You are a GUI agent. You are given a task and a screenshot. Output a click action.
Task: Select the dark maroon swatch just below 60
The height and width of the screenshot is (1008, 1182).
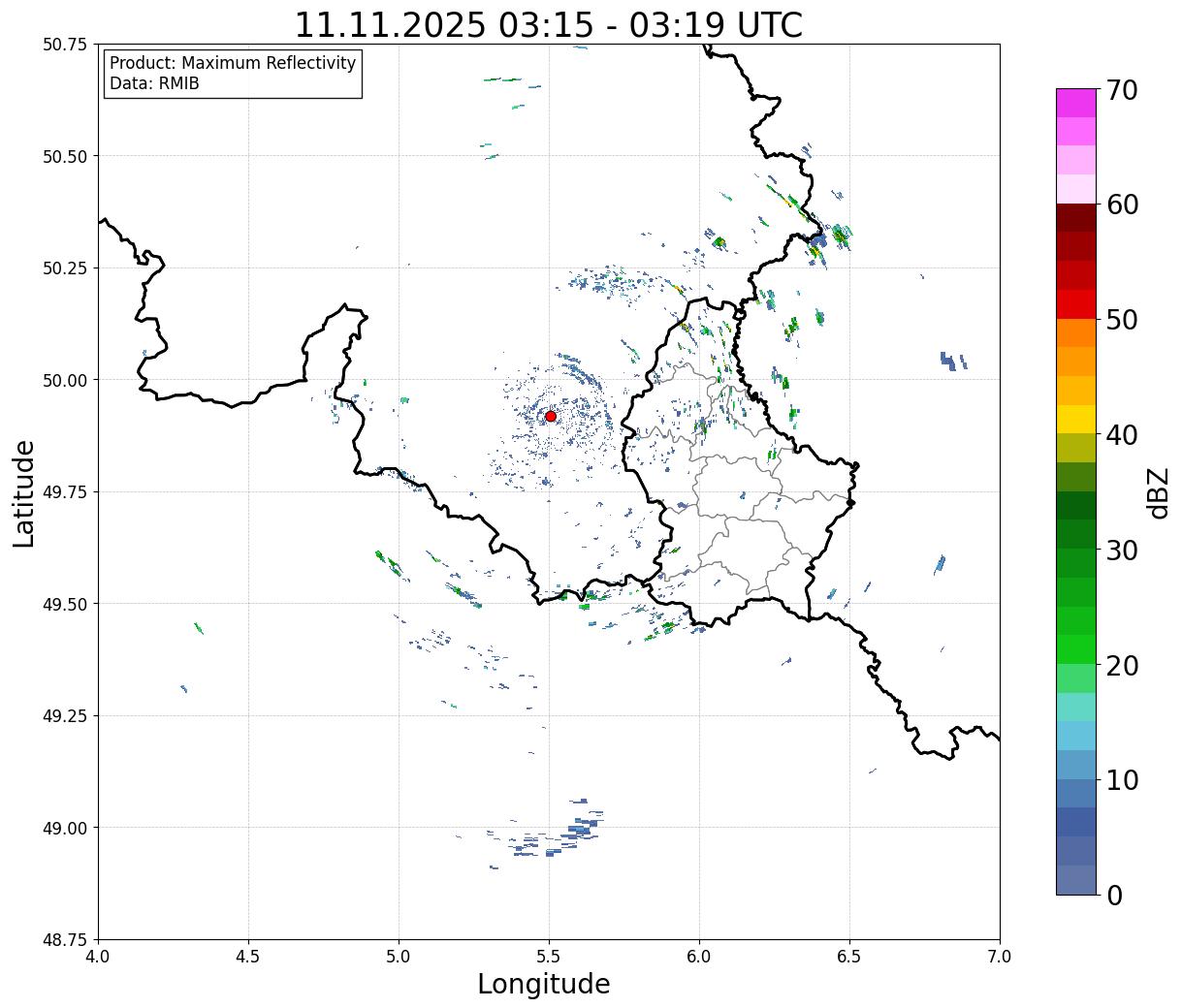(1075, 218)
